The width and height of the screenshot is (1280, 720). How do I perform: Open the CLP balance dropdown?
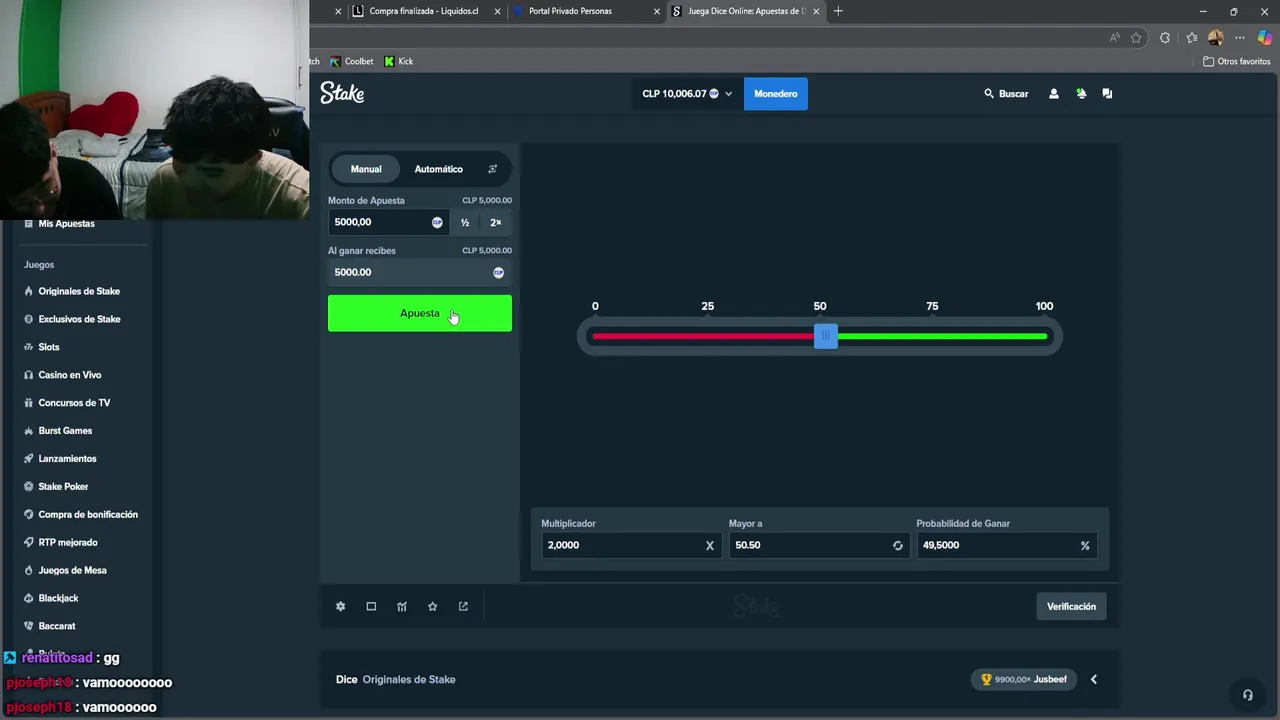click(x=687, y=93)
